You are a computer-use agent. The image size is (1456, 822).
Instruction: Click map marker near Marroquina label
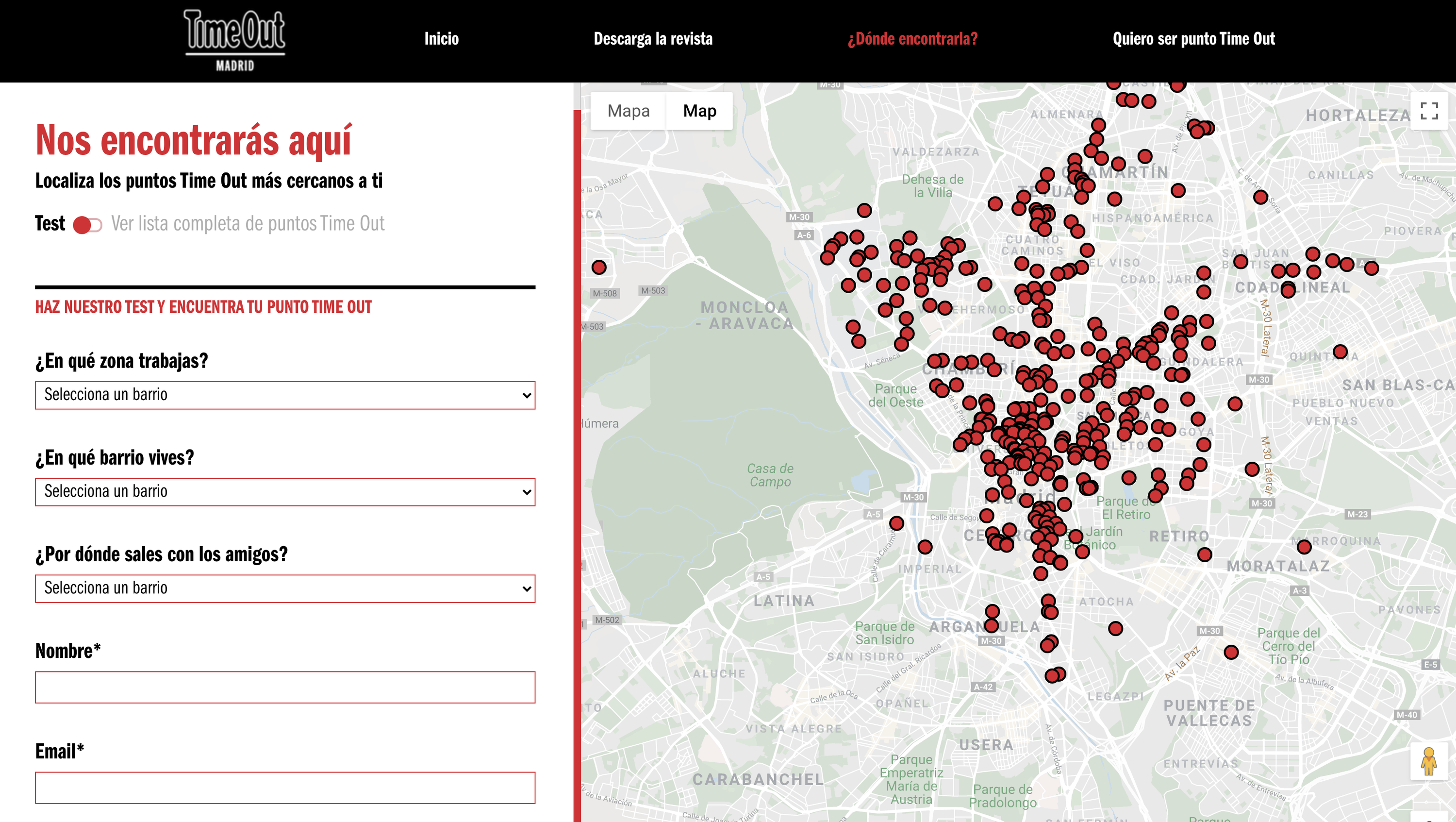(1304, 547)
